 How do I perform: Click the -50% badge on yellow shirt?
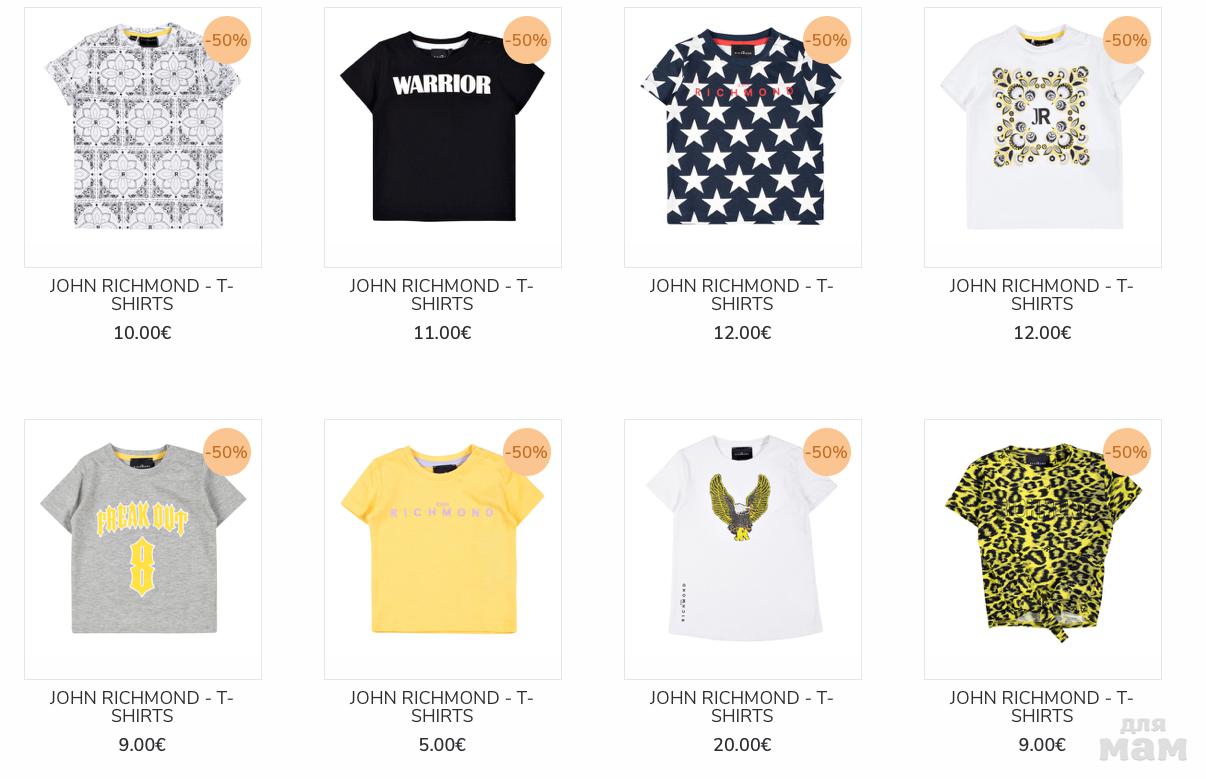pos(527,452)
